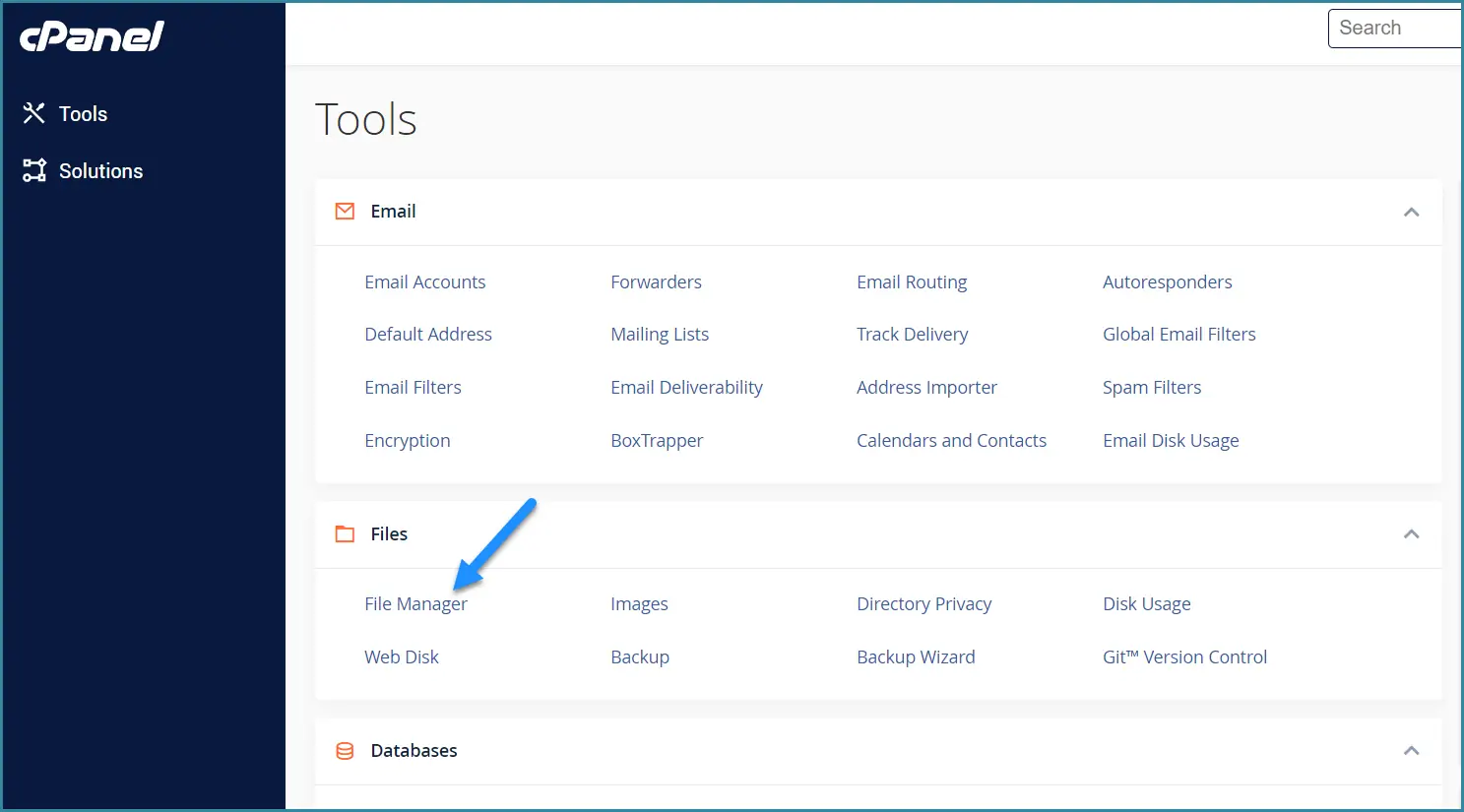Viewport: 1464px width, 812px height.
Task: Collapse the Email section chevron
Action: (x=1411, y=212)
